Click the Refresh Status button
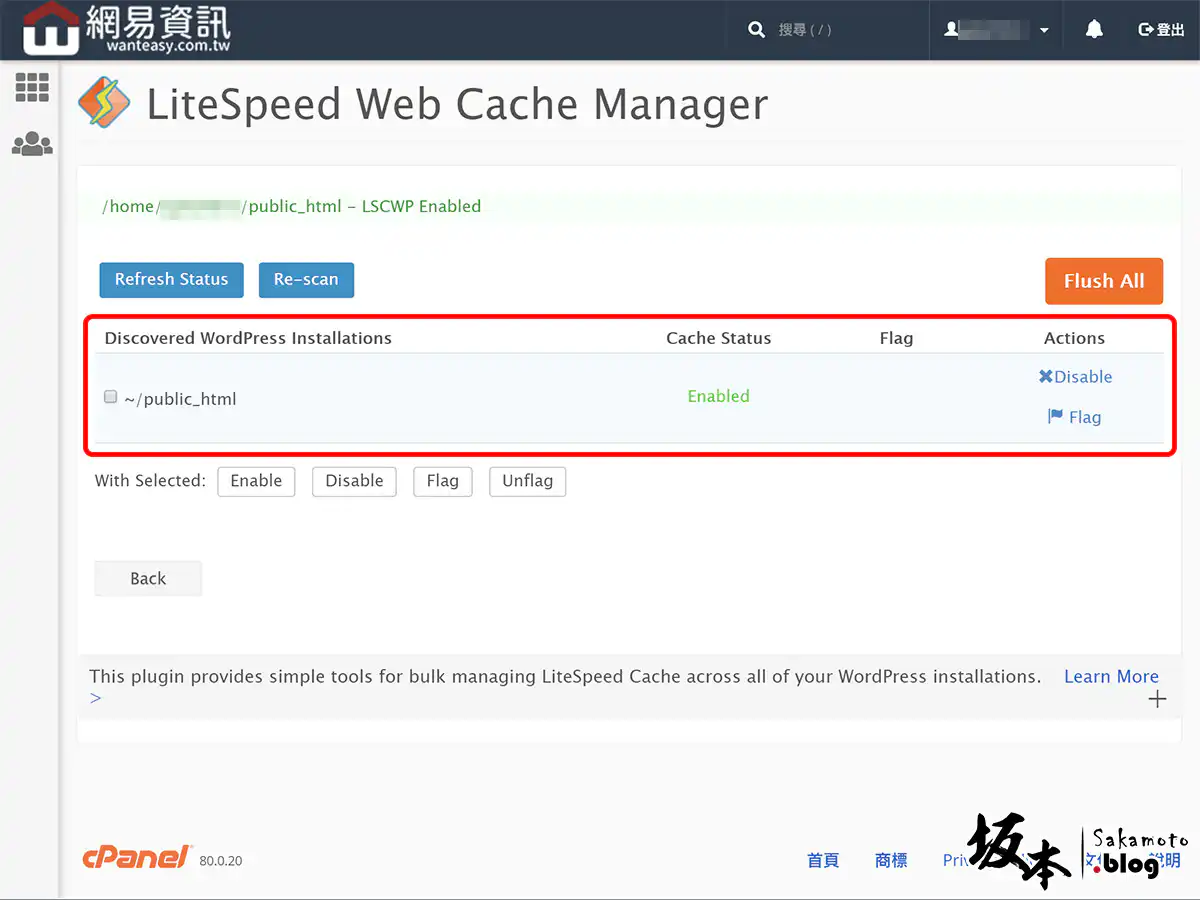The width and height of the screenshot is (1200, 900). coord(171,280)
